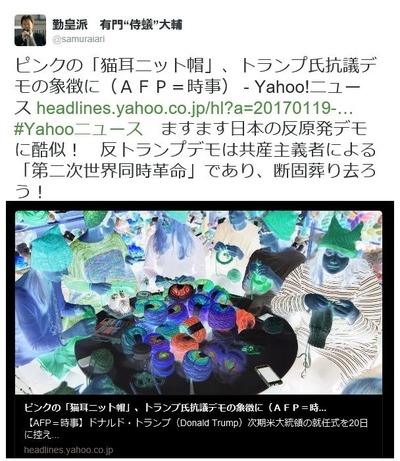Click the tweet's first line ピンクの「猫耳ニット帽」
400x461 pixels.
coord(114,66)
